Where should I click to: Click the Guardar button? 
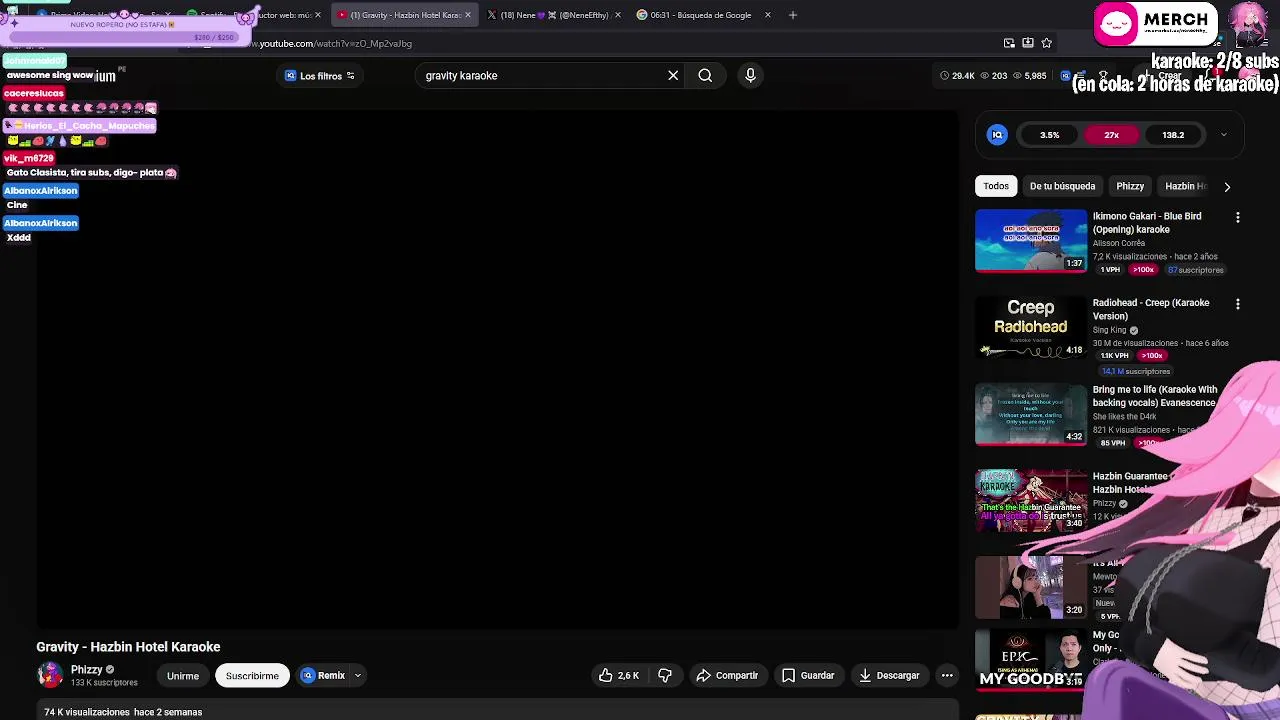[x=808, y=675]
